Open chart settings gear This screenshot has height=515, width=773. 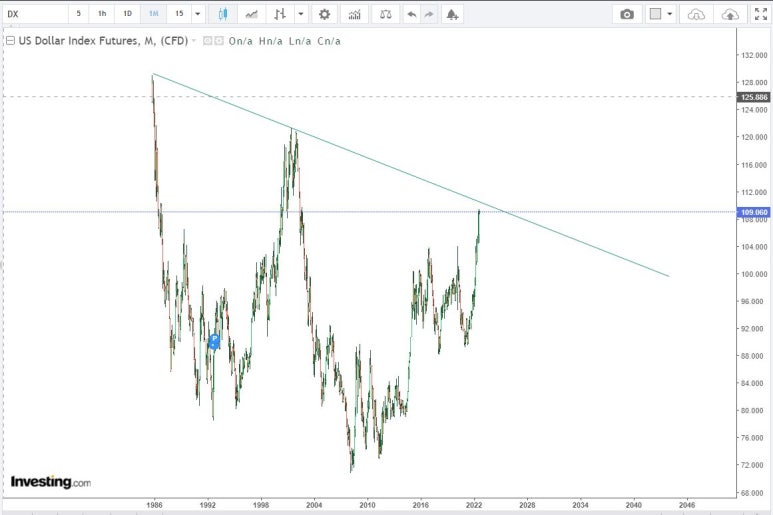pos(324,14)
